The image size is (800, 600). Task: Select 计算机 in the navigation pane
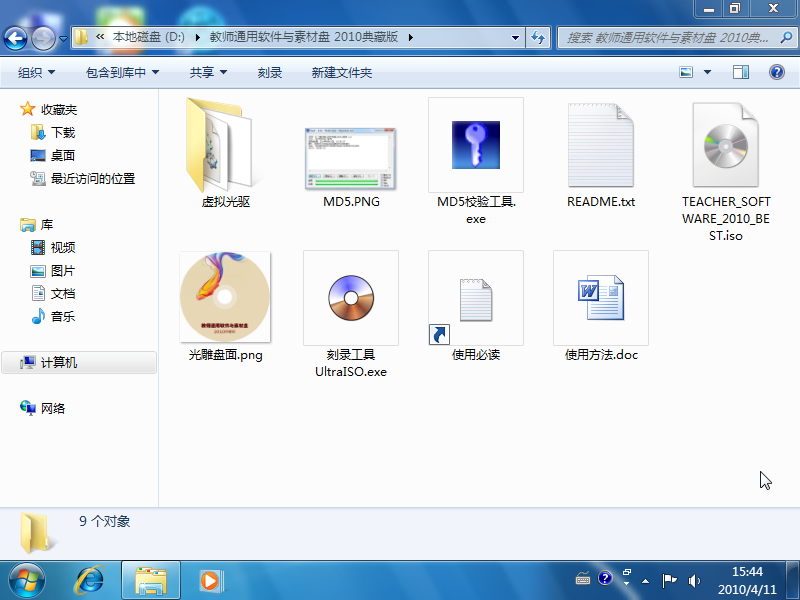59,362
